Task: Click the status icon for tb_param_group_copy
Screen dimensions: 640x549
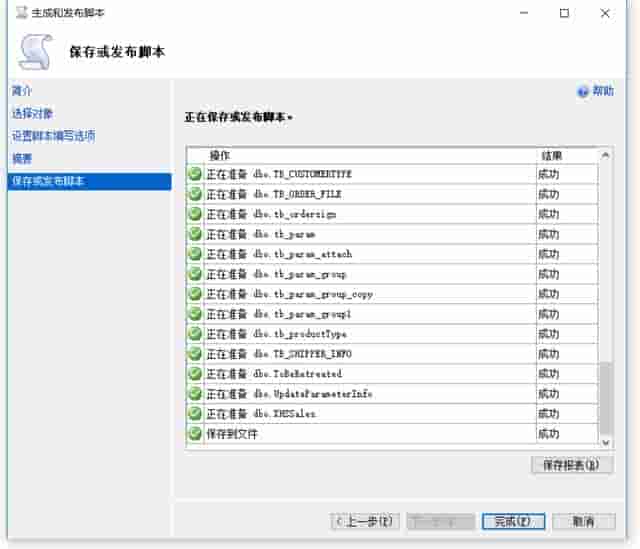Action: coord(195,294)
